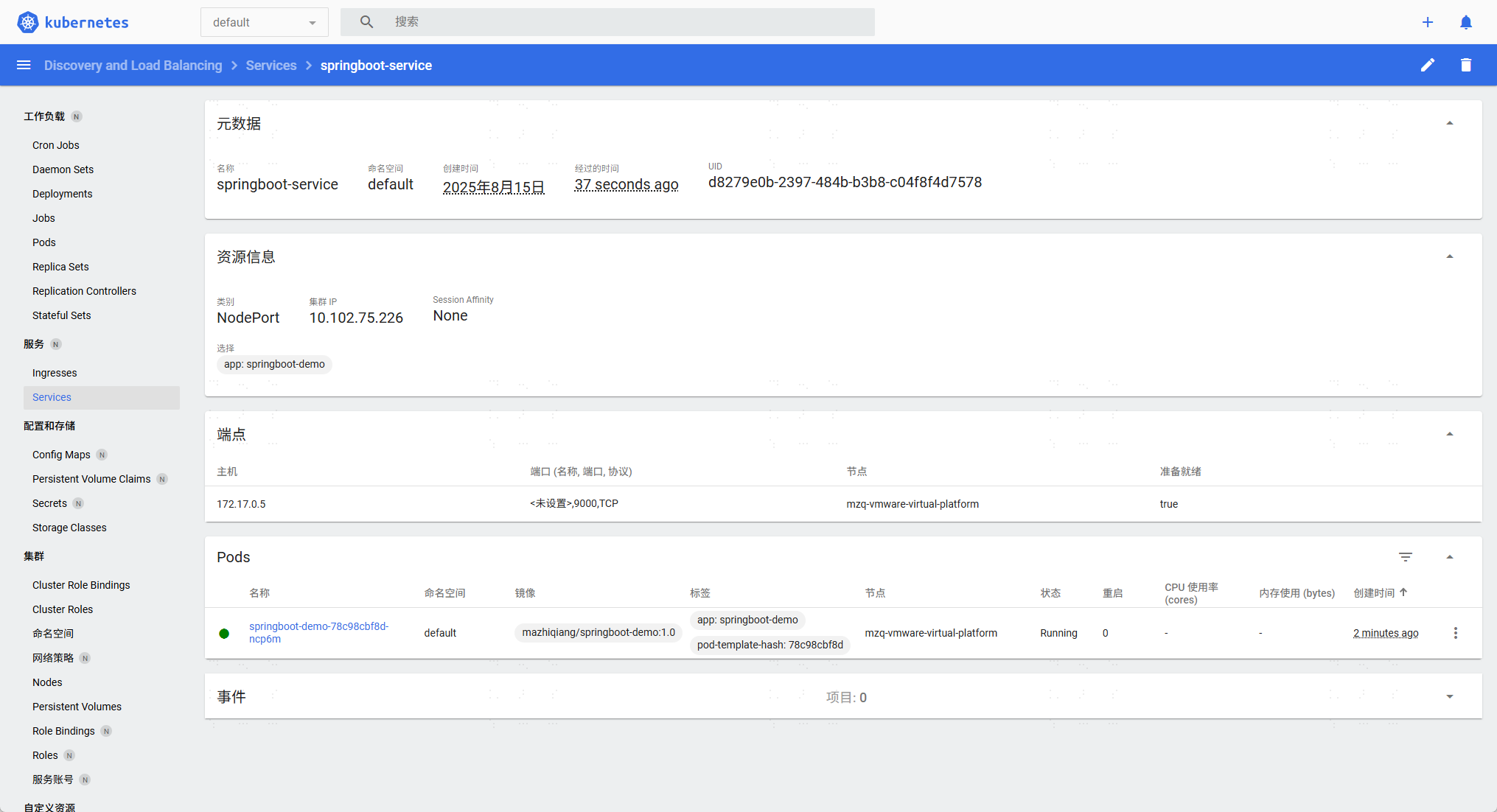Click the Kubernetes logo icon
This screenshot has width=1497, height=812.
(x=28, y=22)
